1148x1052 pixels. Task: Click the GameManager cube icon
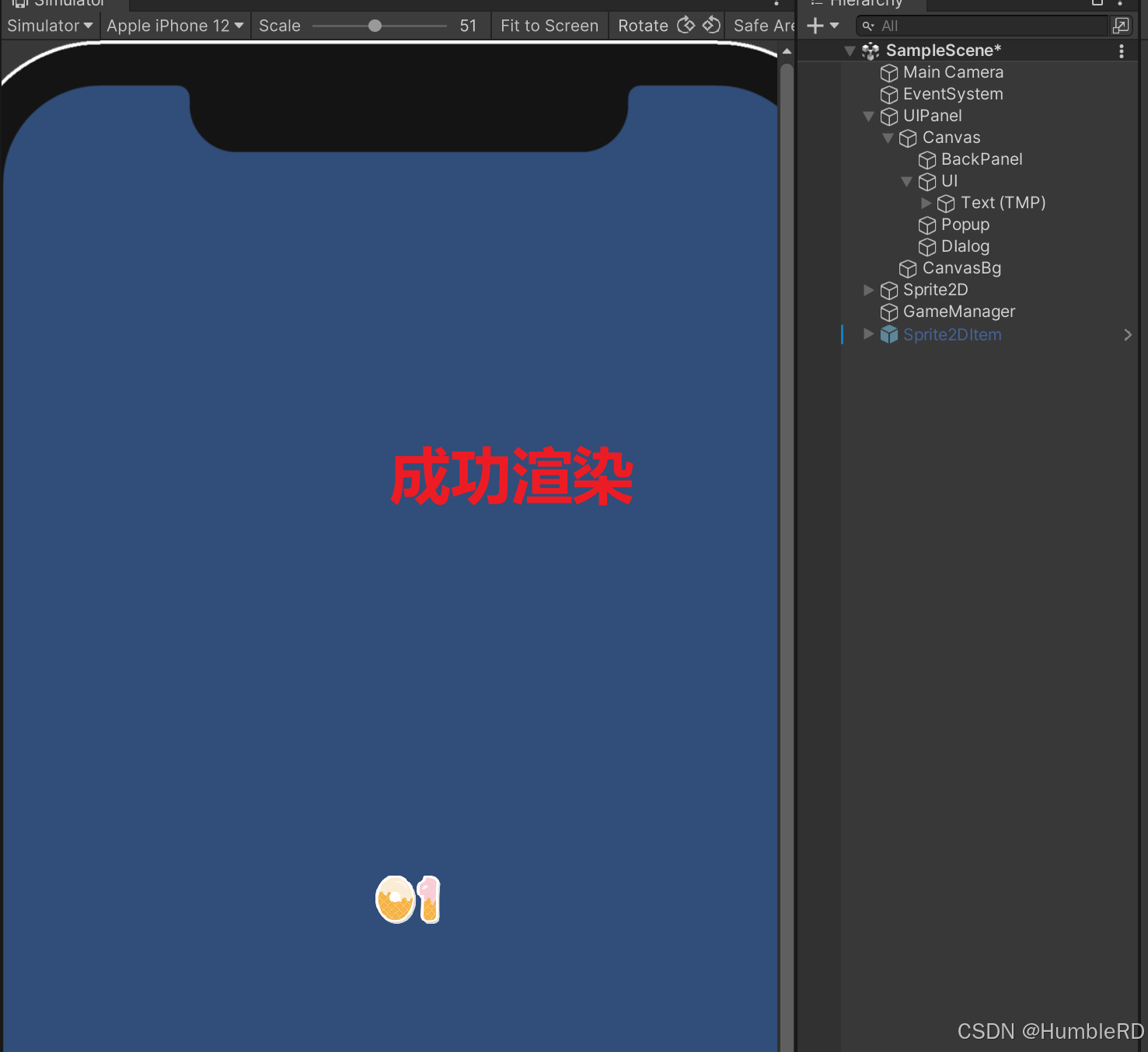pos(889,312)
